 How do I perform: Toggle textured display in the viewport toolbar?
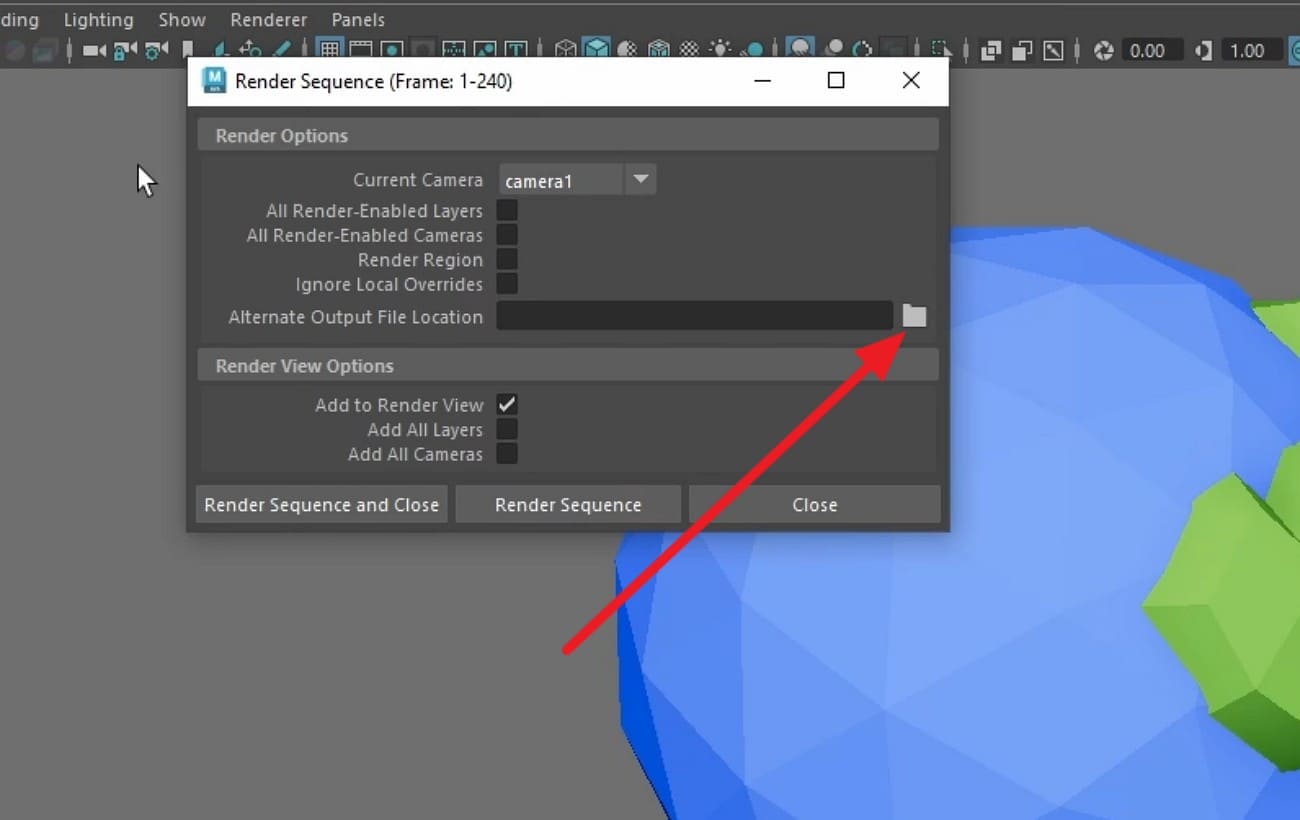[690, 50]
